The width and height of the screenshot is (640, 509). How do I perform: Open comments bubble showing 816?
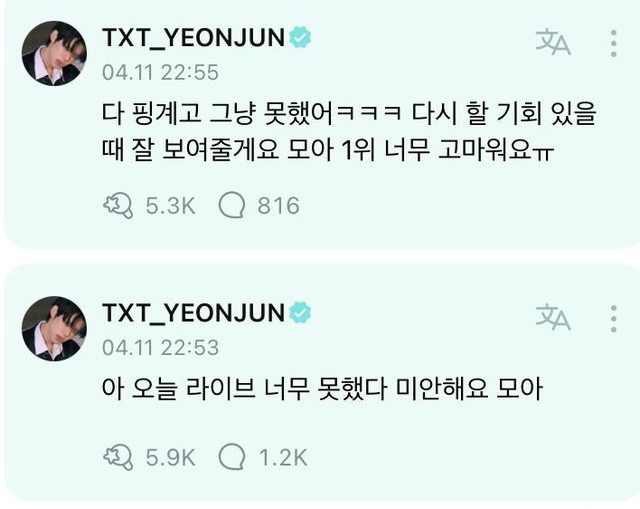[x=232, y=205]
